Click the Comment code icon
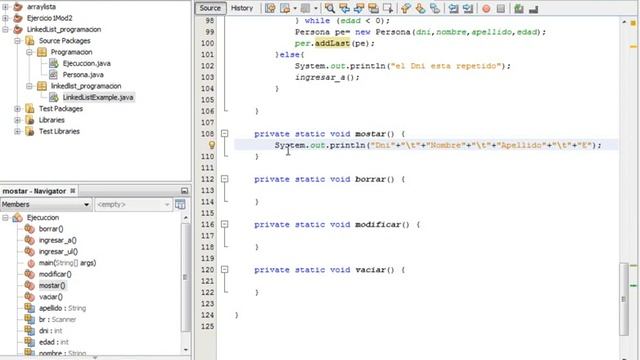The image size is (640, 360). click(519, 9)
